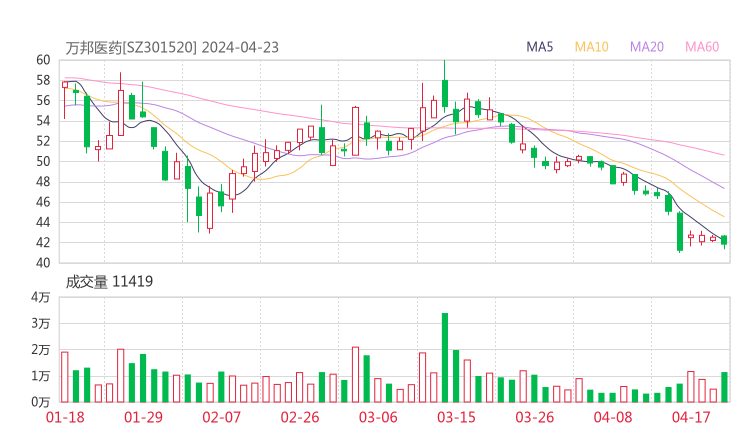This screenshot has width=740, height=440.
Task: Click the 02-26 date label
Action: click(300, 417)
